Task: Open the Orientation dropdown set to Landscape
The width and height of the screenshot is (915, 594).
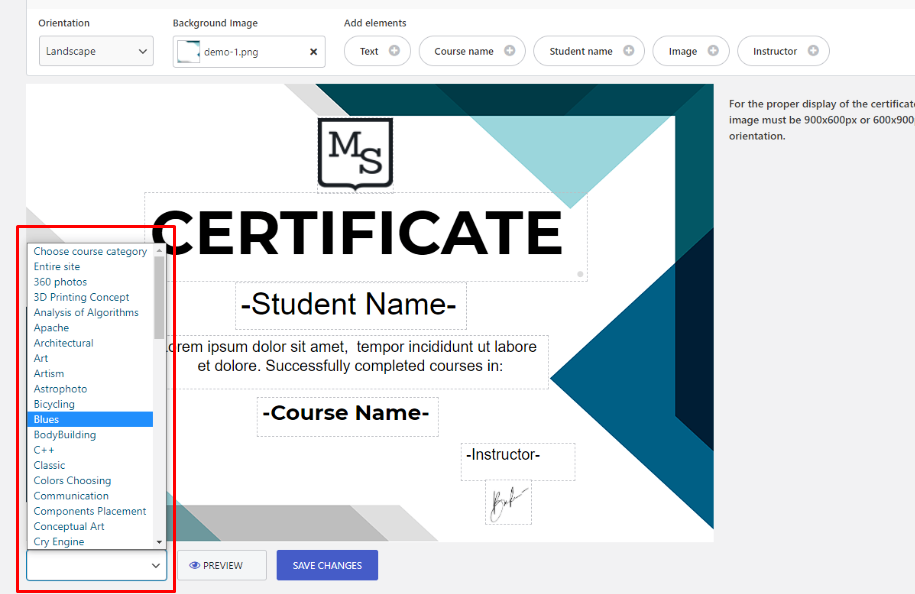Action: 96,51
